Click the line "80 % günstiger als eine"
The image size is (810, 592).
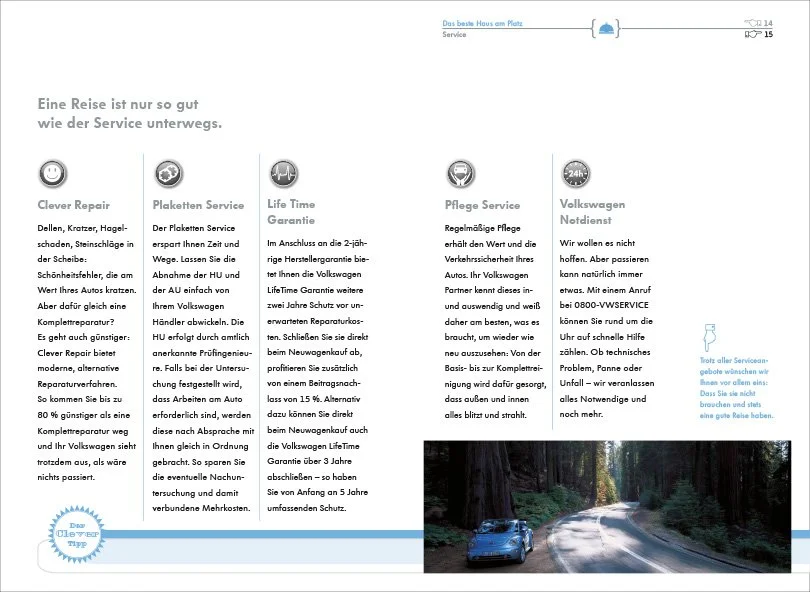click(84, 415)
